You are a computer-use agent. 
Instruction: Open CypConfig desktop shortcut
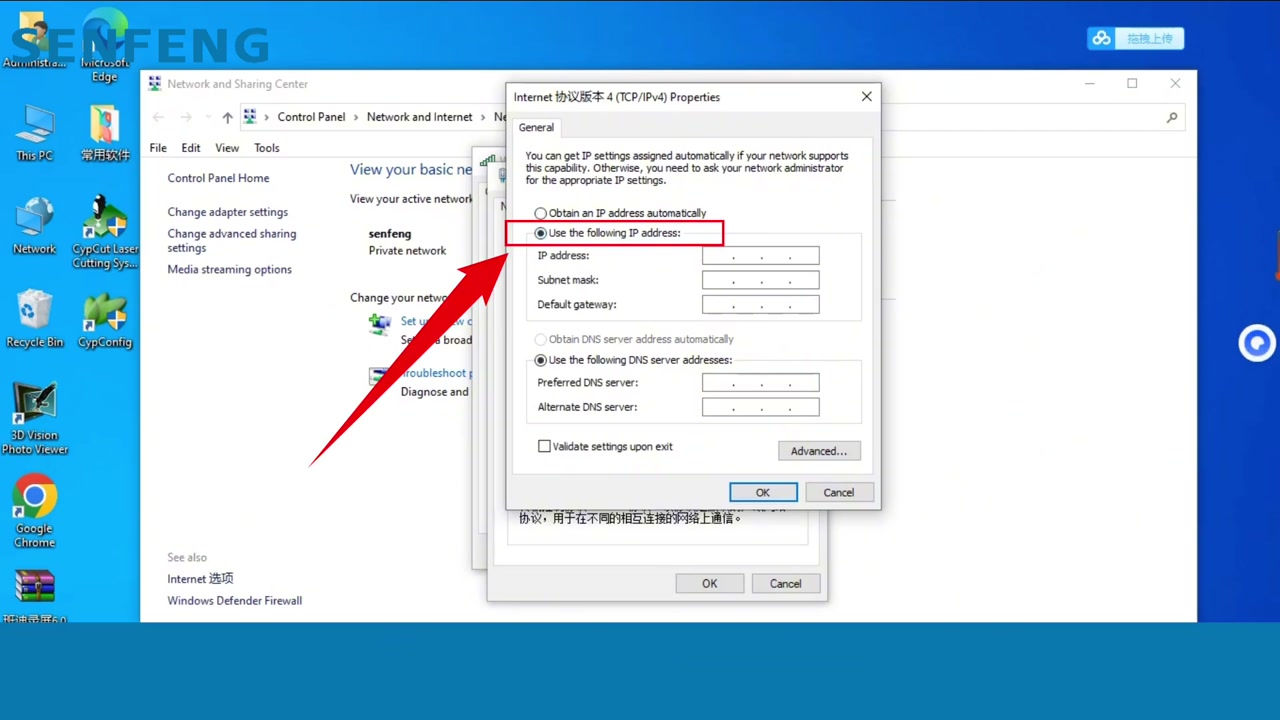(105, 316)
